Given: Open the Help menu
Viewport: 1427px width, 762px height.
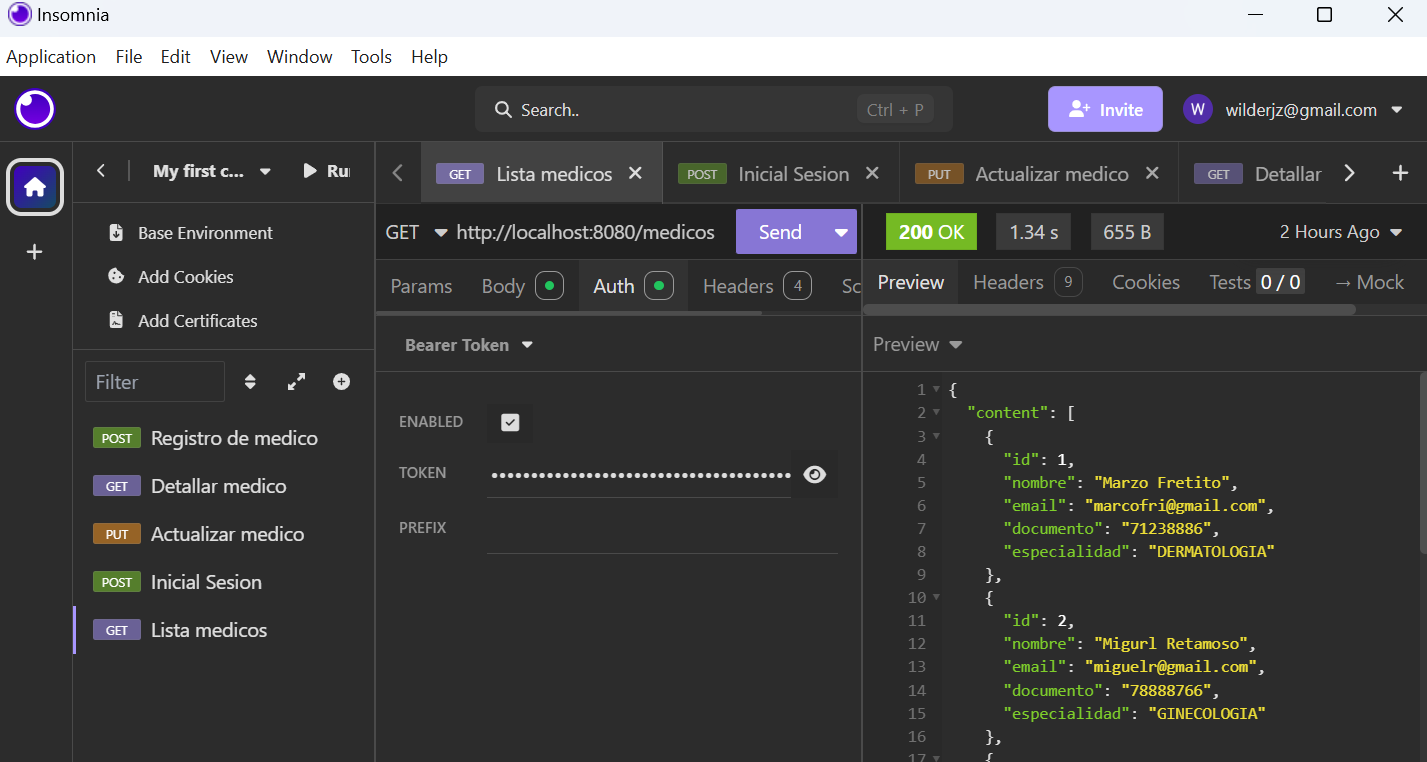Looking at the screenshot, I should (x=430, y=57).
